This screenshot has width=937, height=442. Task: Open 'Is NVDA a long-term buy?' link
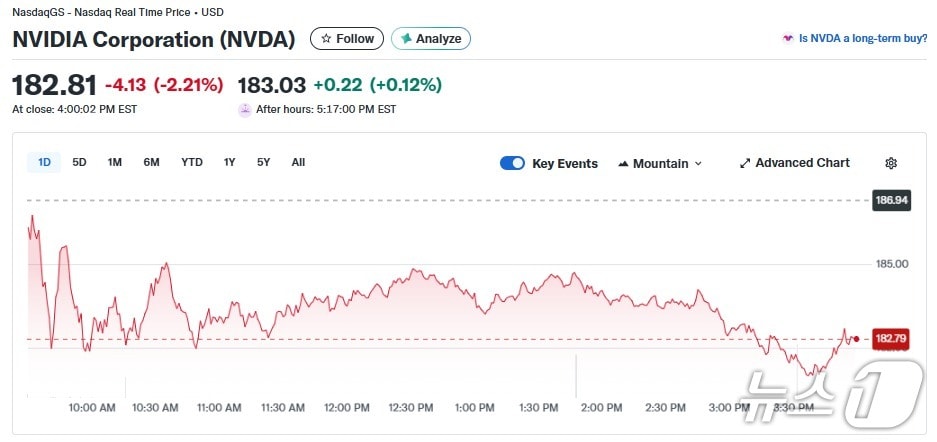[862, 39]
